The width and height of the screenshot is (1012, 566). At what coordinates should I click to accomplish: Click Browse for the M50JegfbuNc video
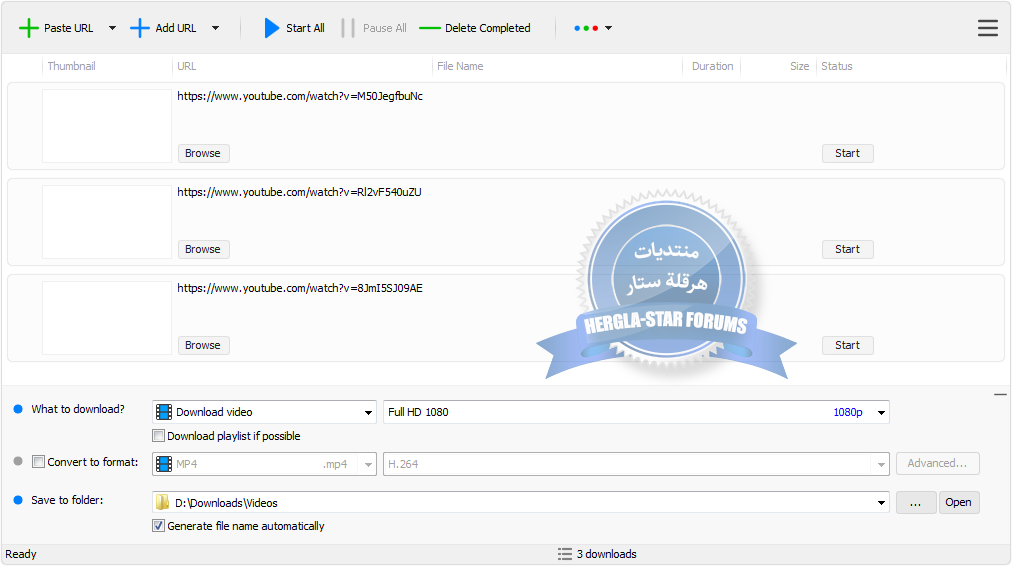203,154
